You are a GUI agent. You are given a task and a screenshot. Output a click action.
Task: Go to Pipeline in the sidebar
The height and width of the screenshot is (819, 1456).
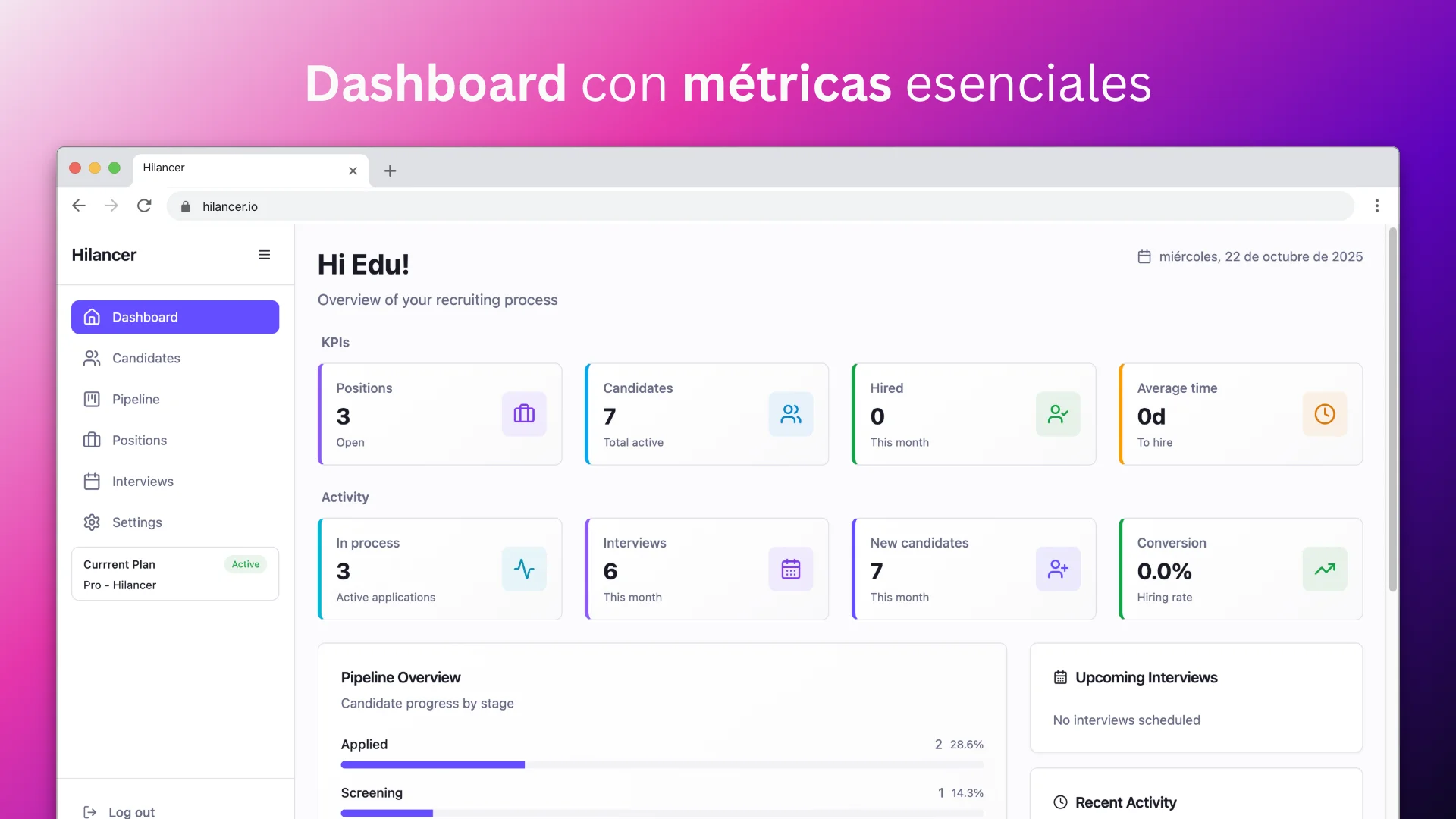click(136, 399)
